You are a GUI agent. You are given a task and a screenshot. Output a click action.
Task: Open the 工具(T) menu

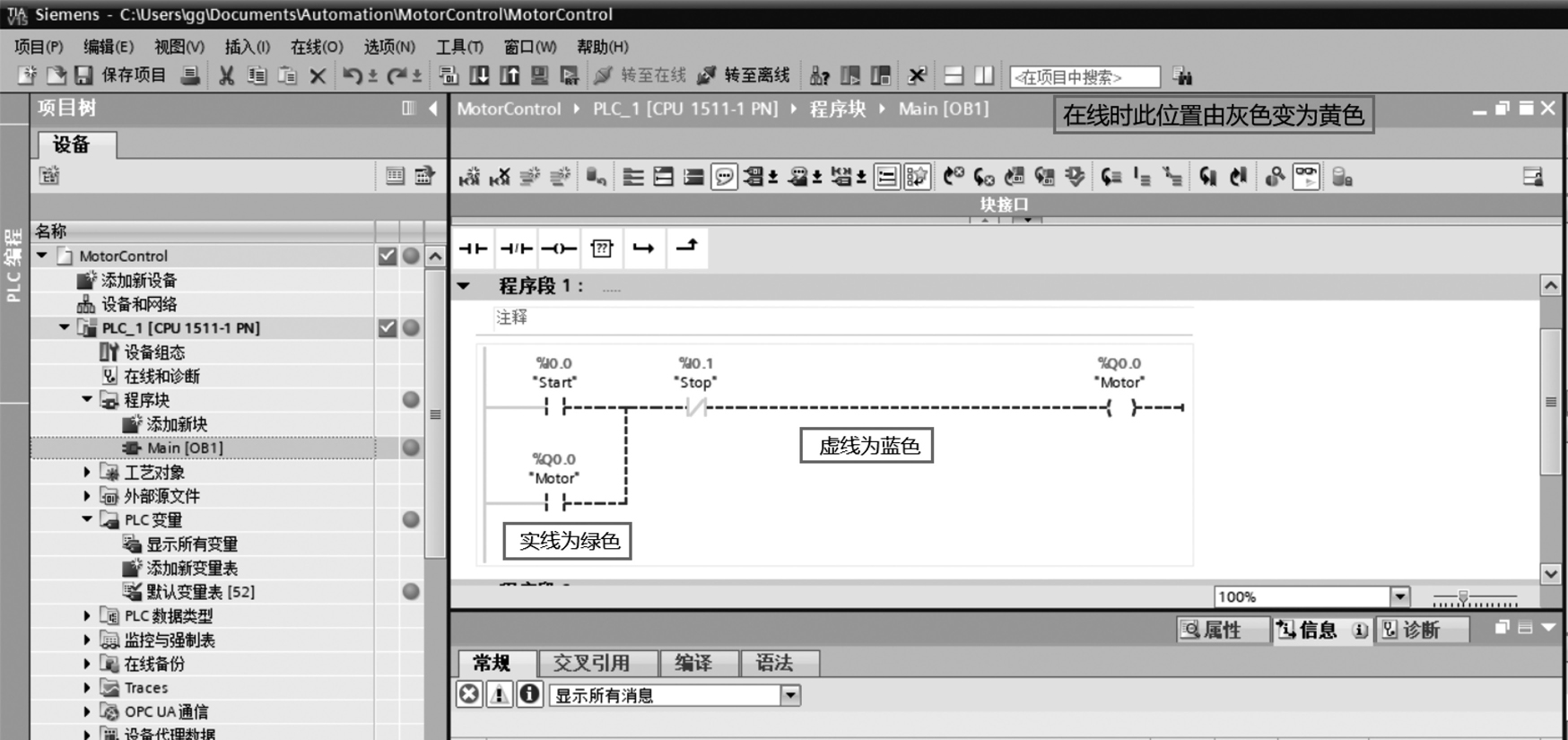click(x=460, y=47)
